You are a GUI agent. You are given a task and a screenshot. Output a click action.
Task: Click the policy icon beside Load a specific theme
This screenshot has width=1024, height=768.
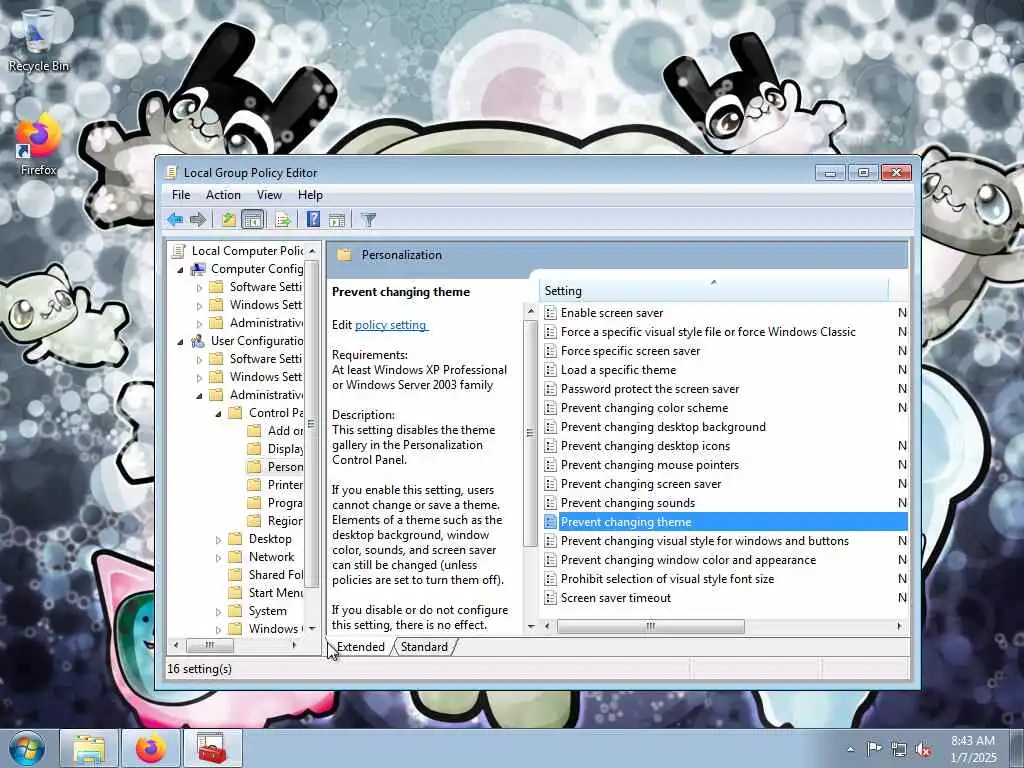(551, 370)
